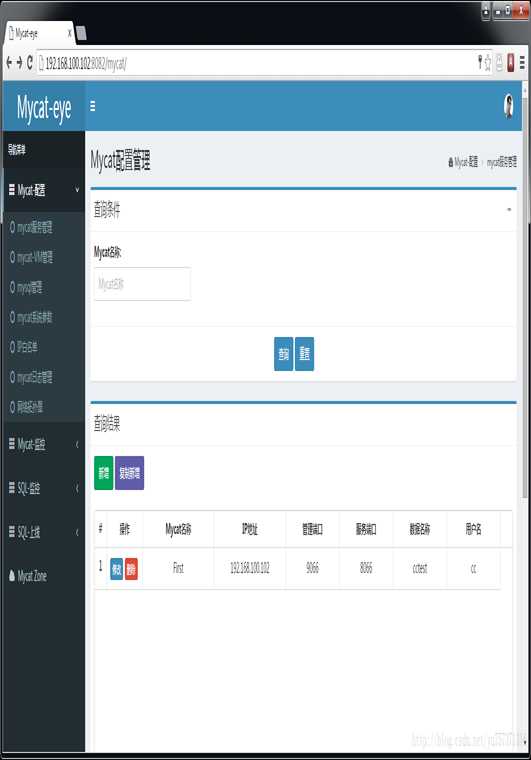Go forward with the browser forward arrow

(x=19, y=63)
